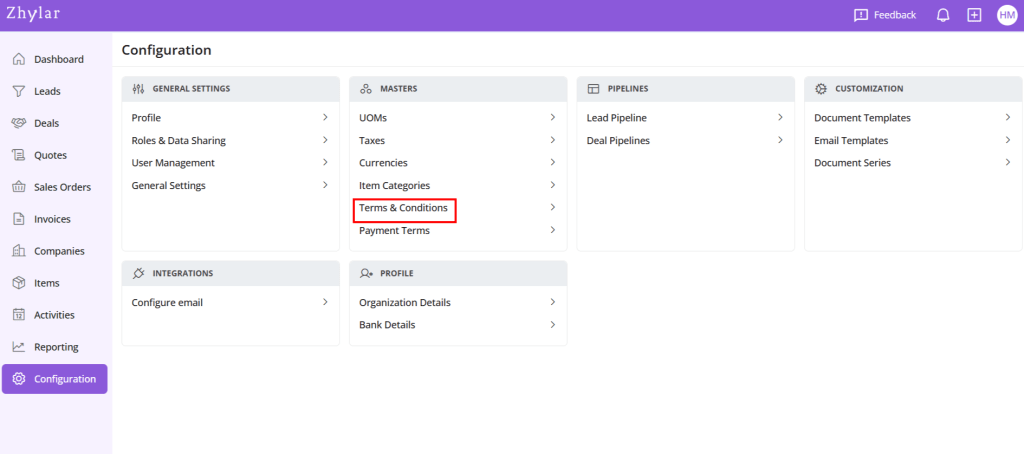Open Roles & Data Sharing settings
The width and height of the screenshot is (1024, 454).
[x=178, y=141]
